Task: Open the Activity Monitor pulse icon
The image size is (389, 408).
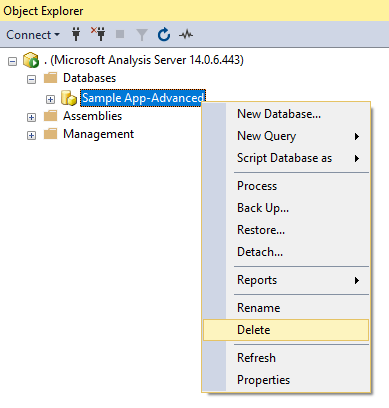Action: click(186, 34)
